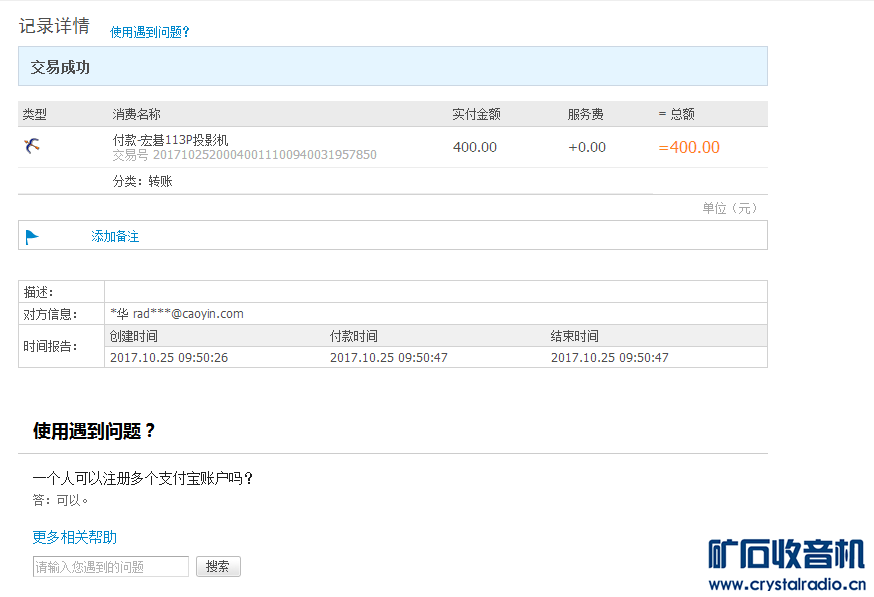Click the question 一个人可以注册多个支付宝账户吗?
Screen dimensions: 874x597
pos(143,478)
